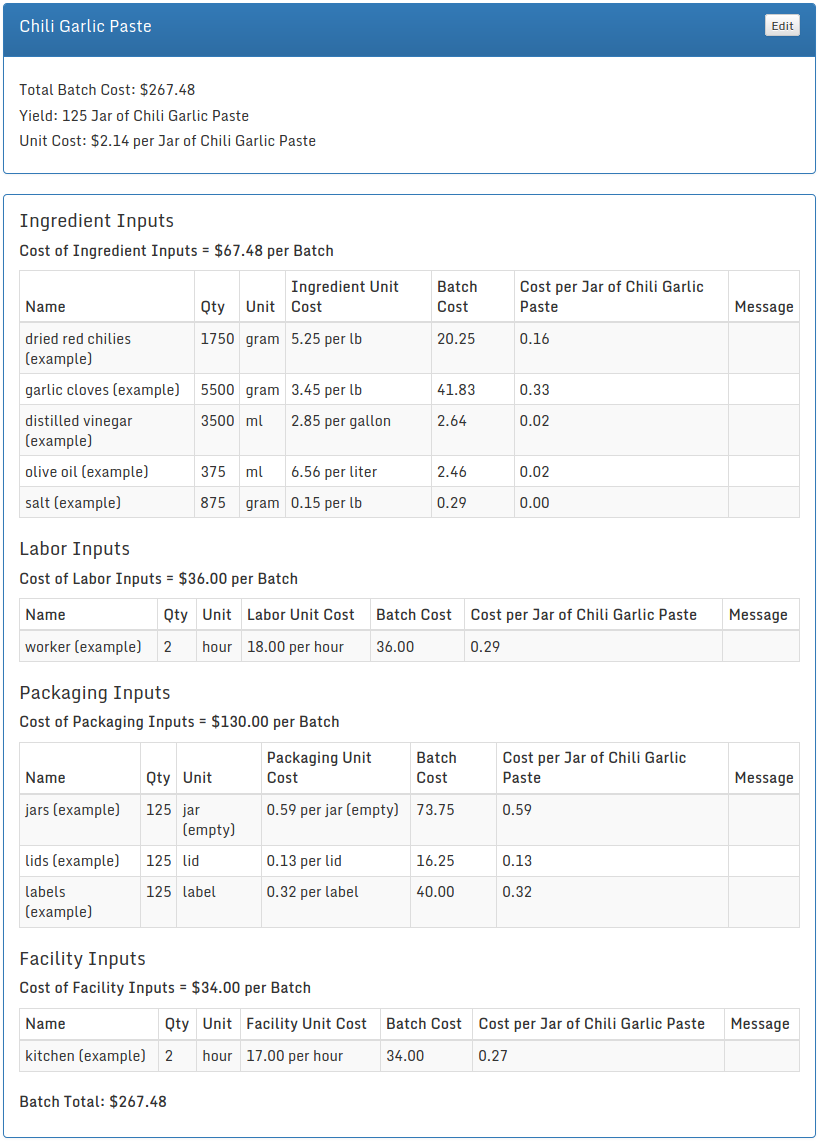Select the lids packaging row name
This screenshot has width=819, height=1141.
tap(72, 861)
